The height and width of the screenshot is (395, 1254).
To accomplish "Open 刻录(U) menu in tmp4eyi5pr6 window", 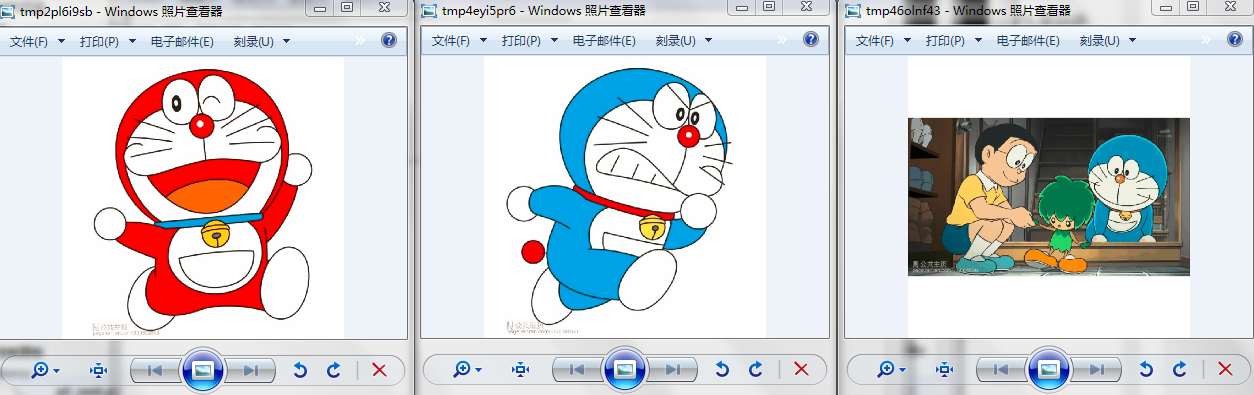I will pyautogui.click(x=683, y=41).
